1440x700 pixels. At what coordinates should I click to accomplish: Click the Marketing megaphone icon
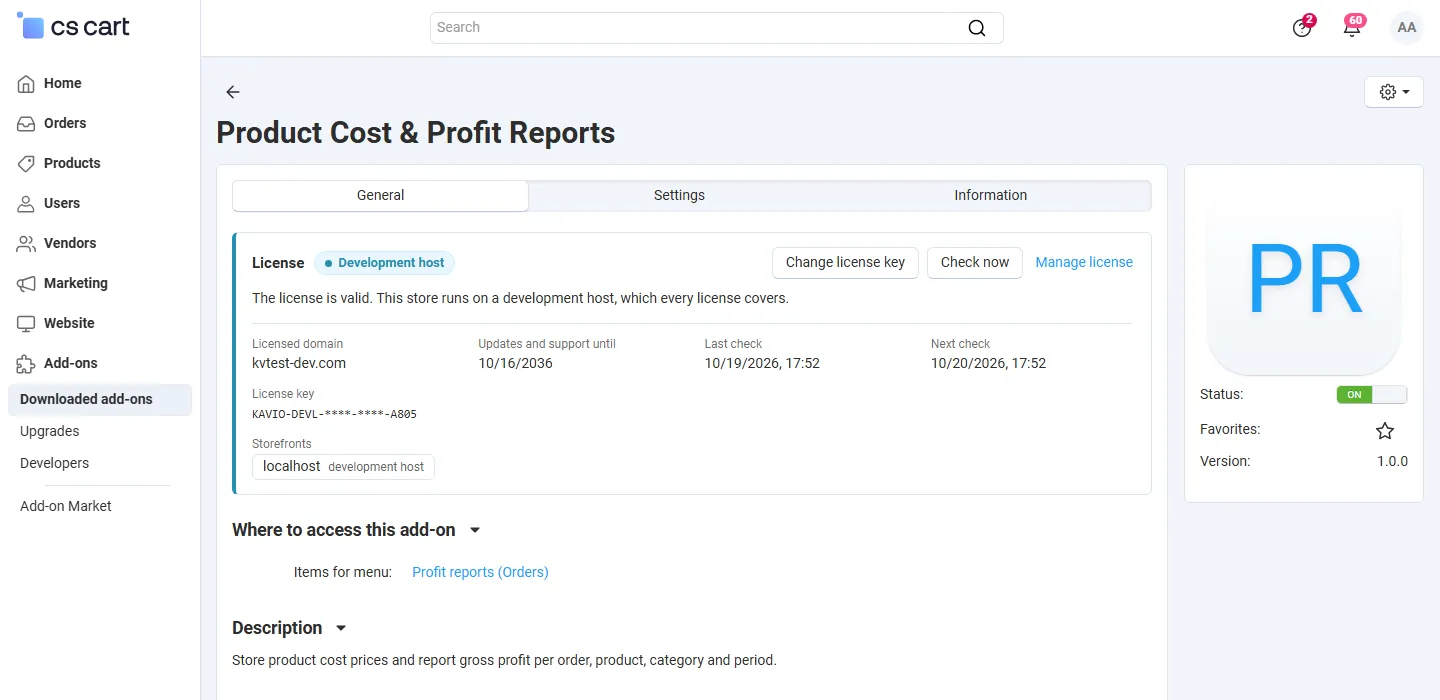pos(27,284)
